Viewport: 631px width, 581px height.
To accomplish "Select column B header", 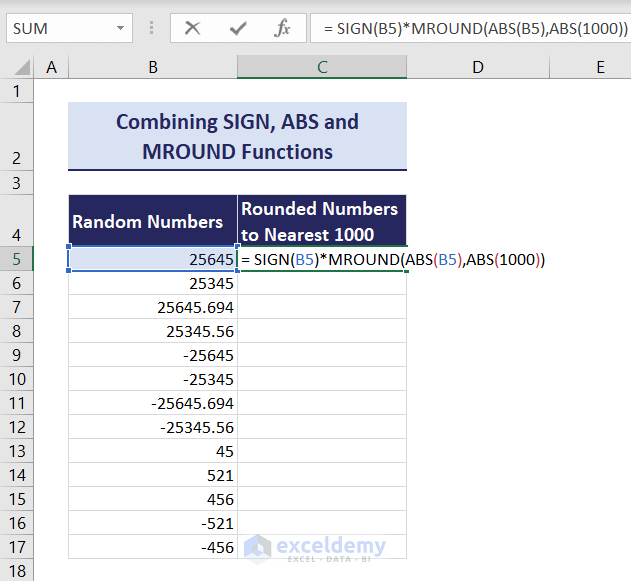I will 153,67.
